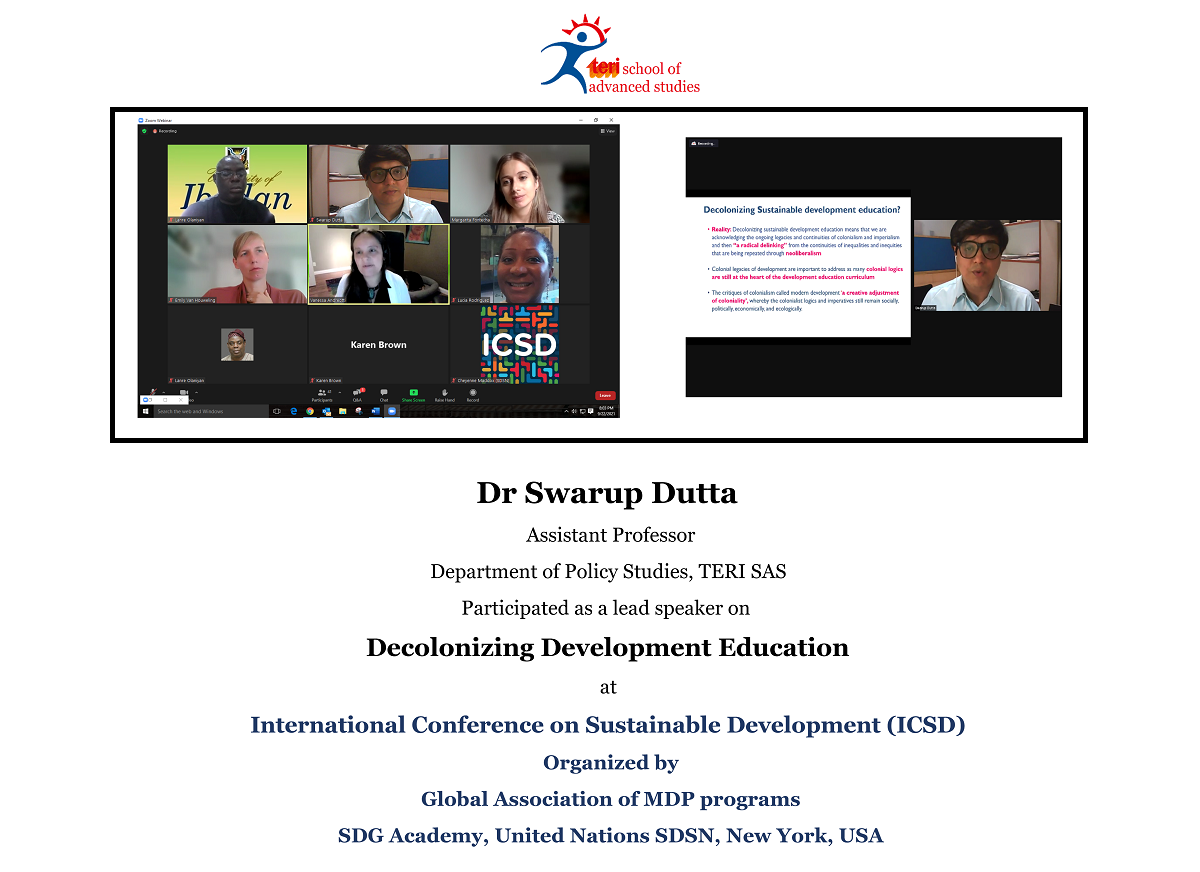Click Recording badge in the right screenshot
The image size is (1200, 872).
pos(703,144)
